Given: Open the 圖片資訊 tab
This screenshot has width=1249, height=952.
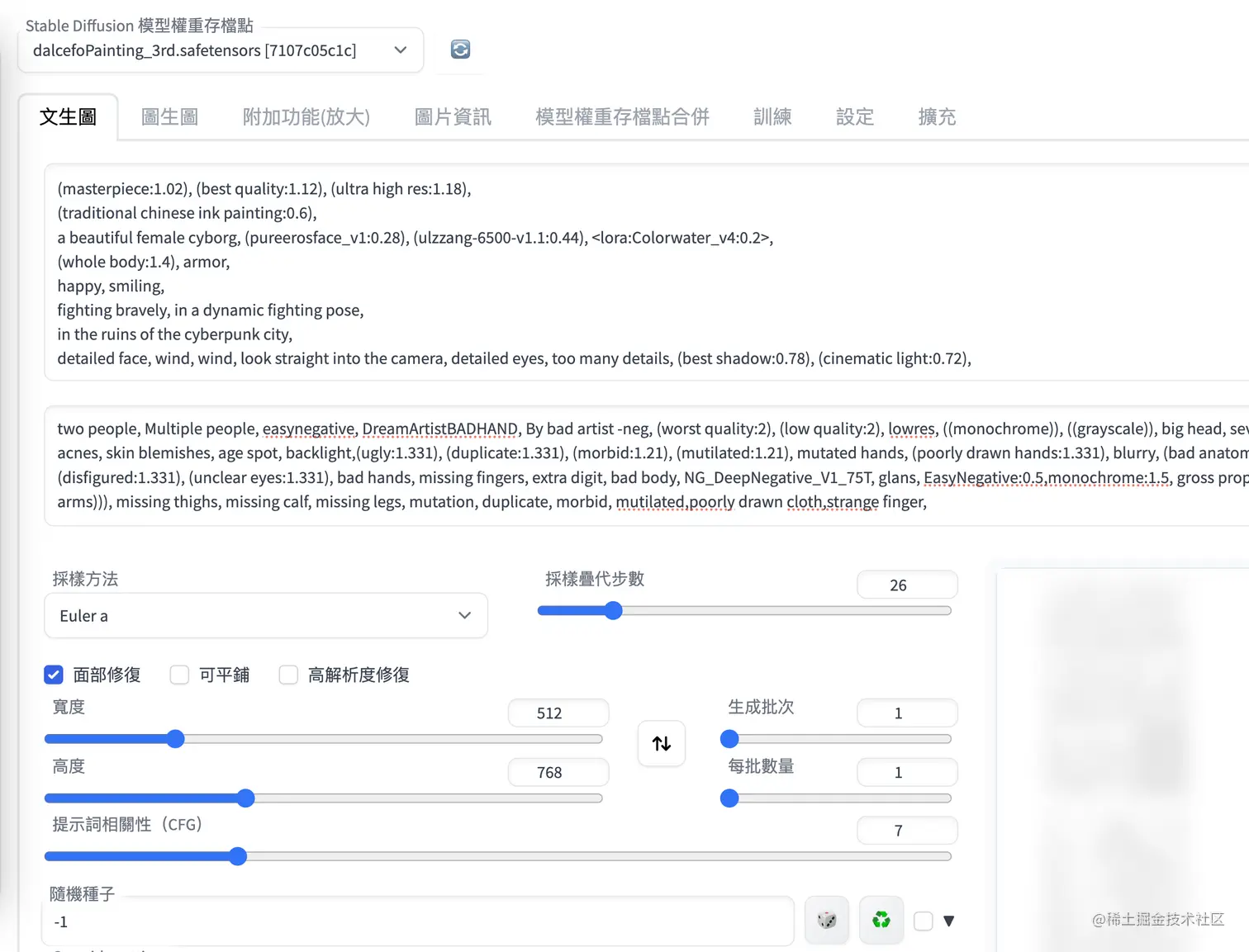Looking at the screenshot, I should point(453,117).
